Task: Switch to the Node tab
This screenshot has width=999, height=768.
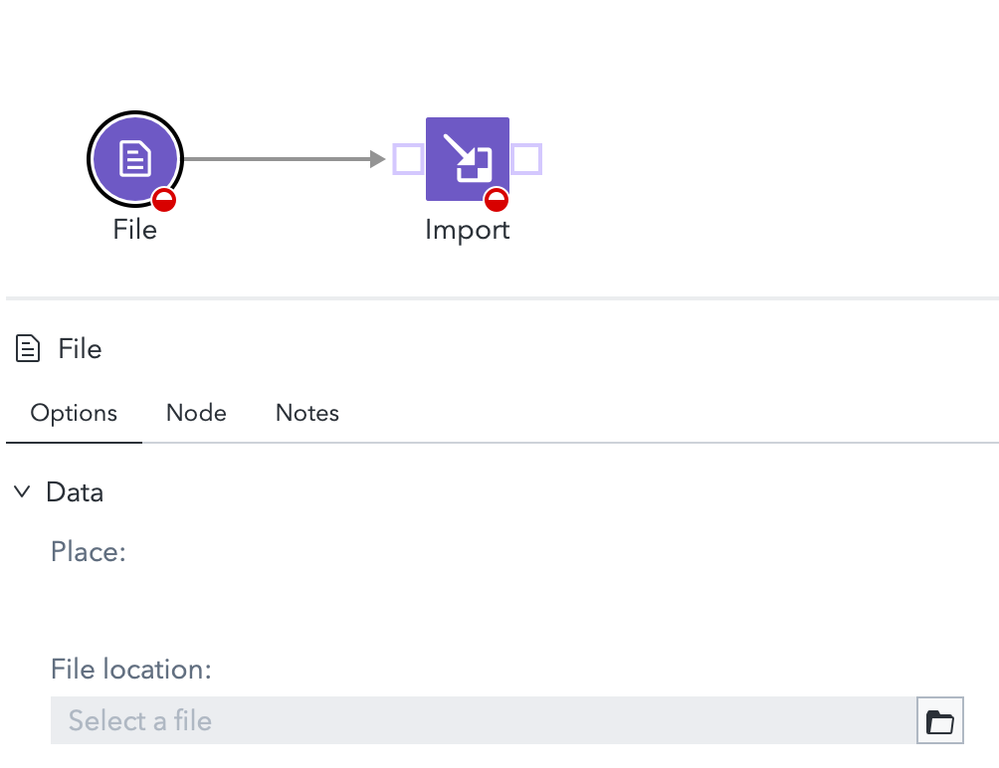Action: (196, 413)
